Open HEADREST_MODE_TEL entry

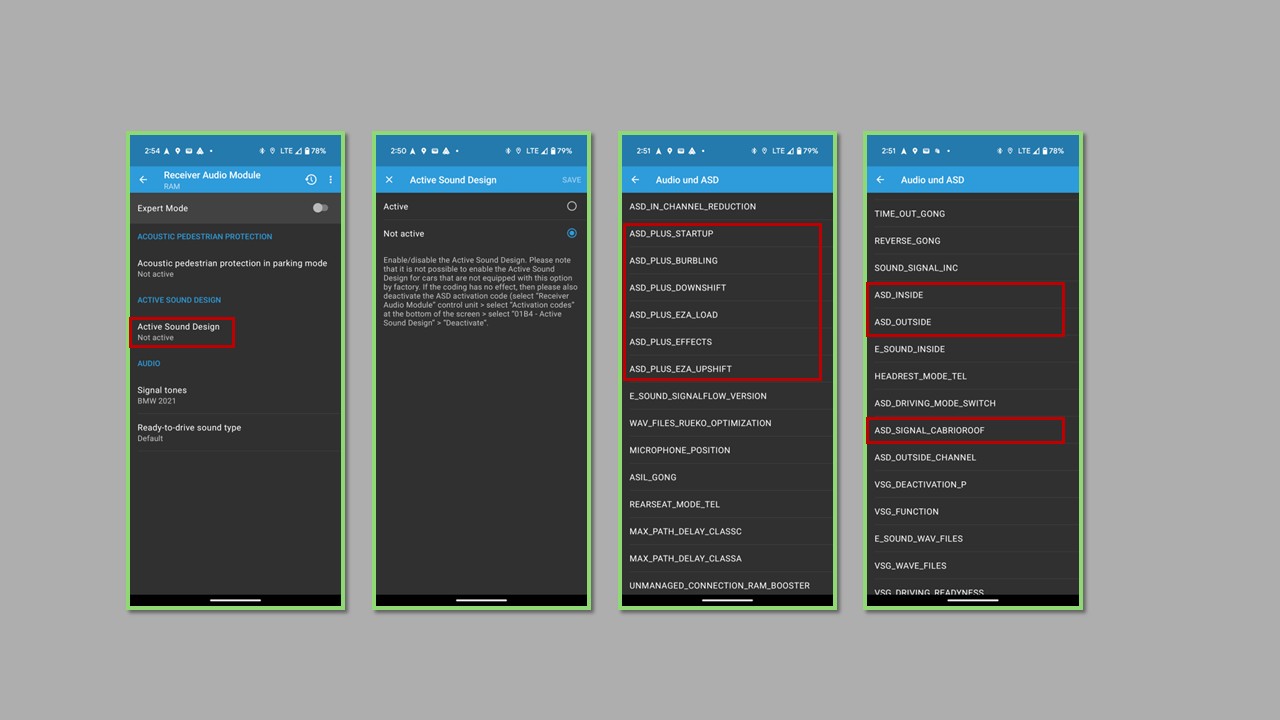tap(973, 376)
